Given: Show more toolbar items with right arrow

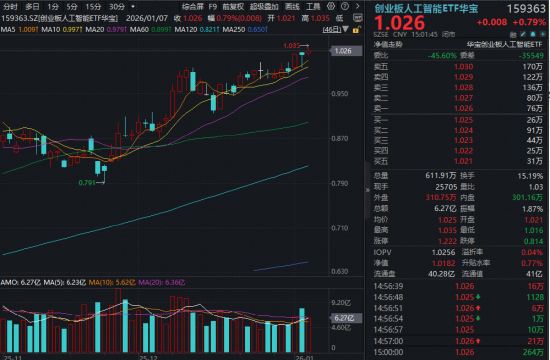Looking at the screenshot, I should (x=357, y=6).
